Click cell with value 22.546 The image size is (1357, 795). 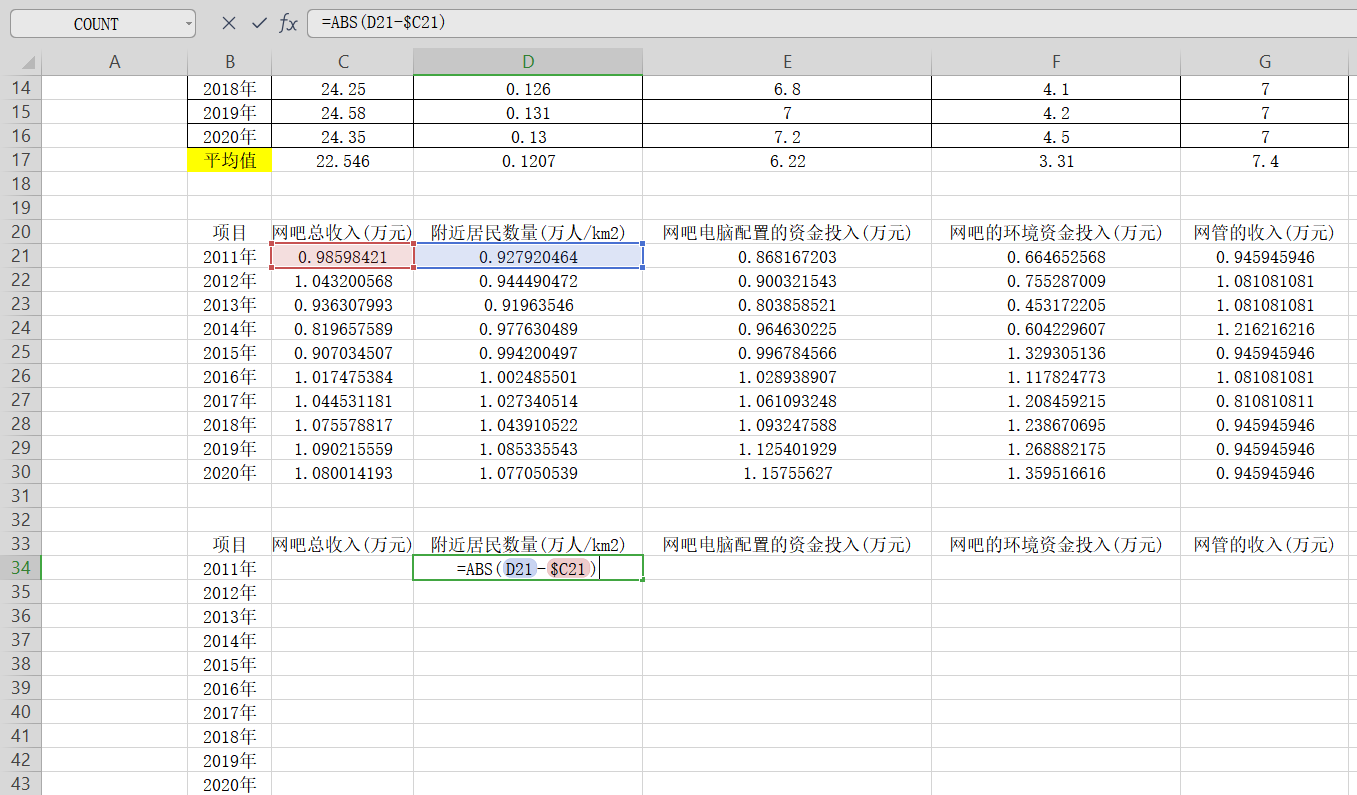pyautogui.click(x=342, y=160)
